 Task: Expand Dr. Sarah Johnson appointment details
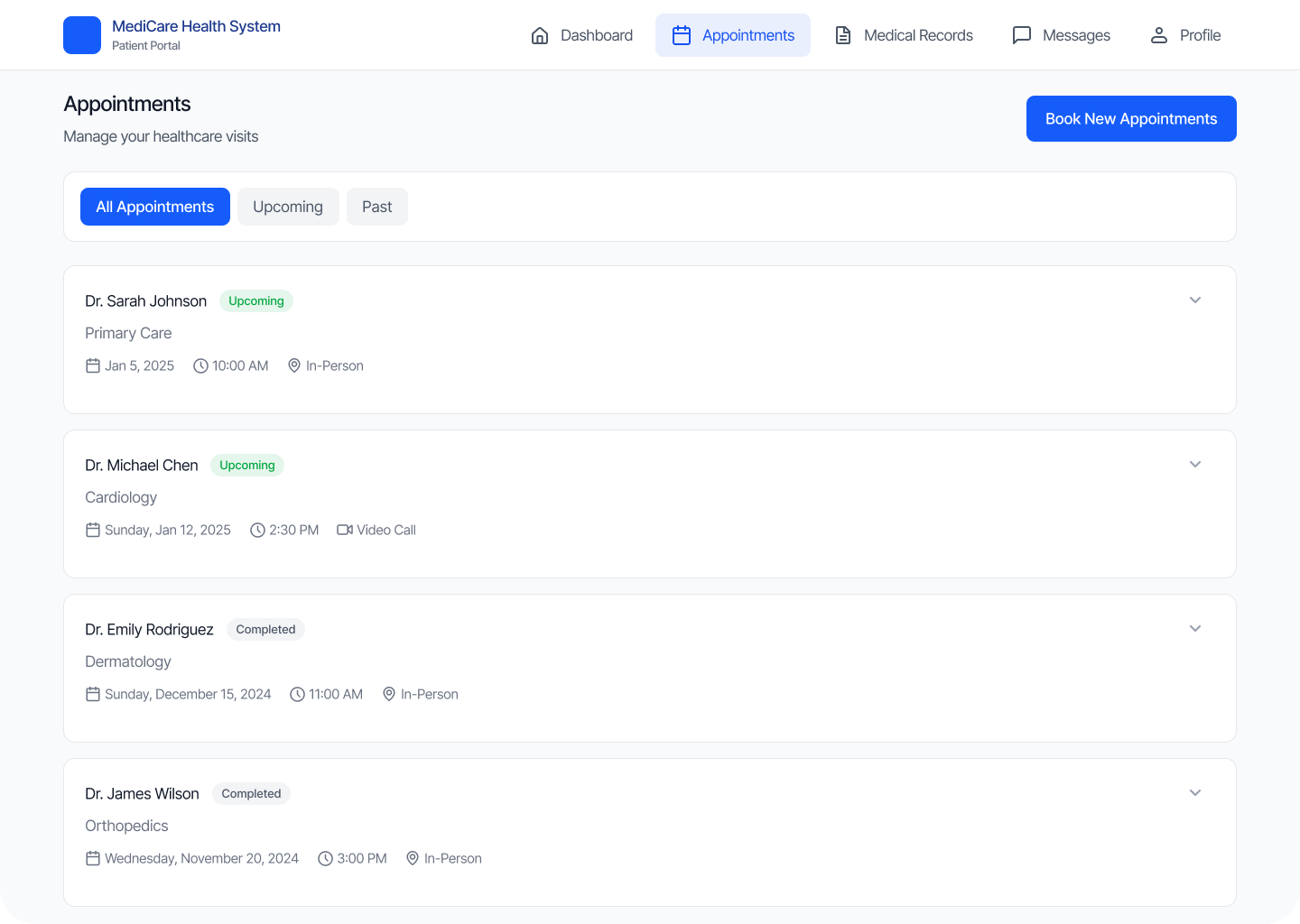pos(1195,300)
